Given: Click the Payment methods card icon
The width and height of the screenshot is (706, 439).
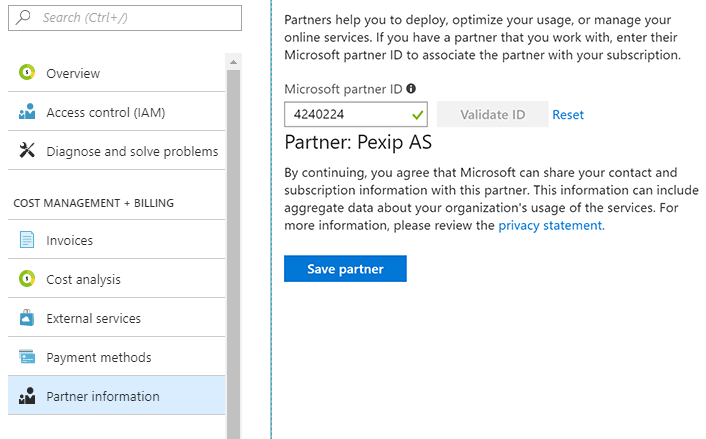Looking at the screenshot, I should (27, 357).
